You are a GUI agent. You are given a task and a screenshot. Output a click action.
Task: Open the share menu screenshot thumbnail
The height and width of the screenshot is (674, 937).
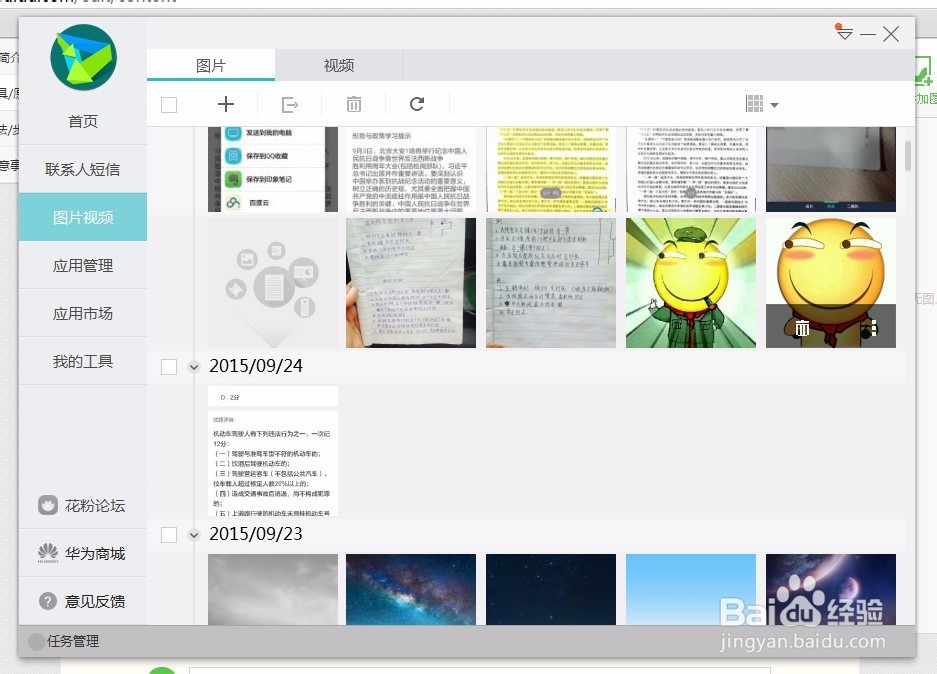point(273,169)
